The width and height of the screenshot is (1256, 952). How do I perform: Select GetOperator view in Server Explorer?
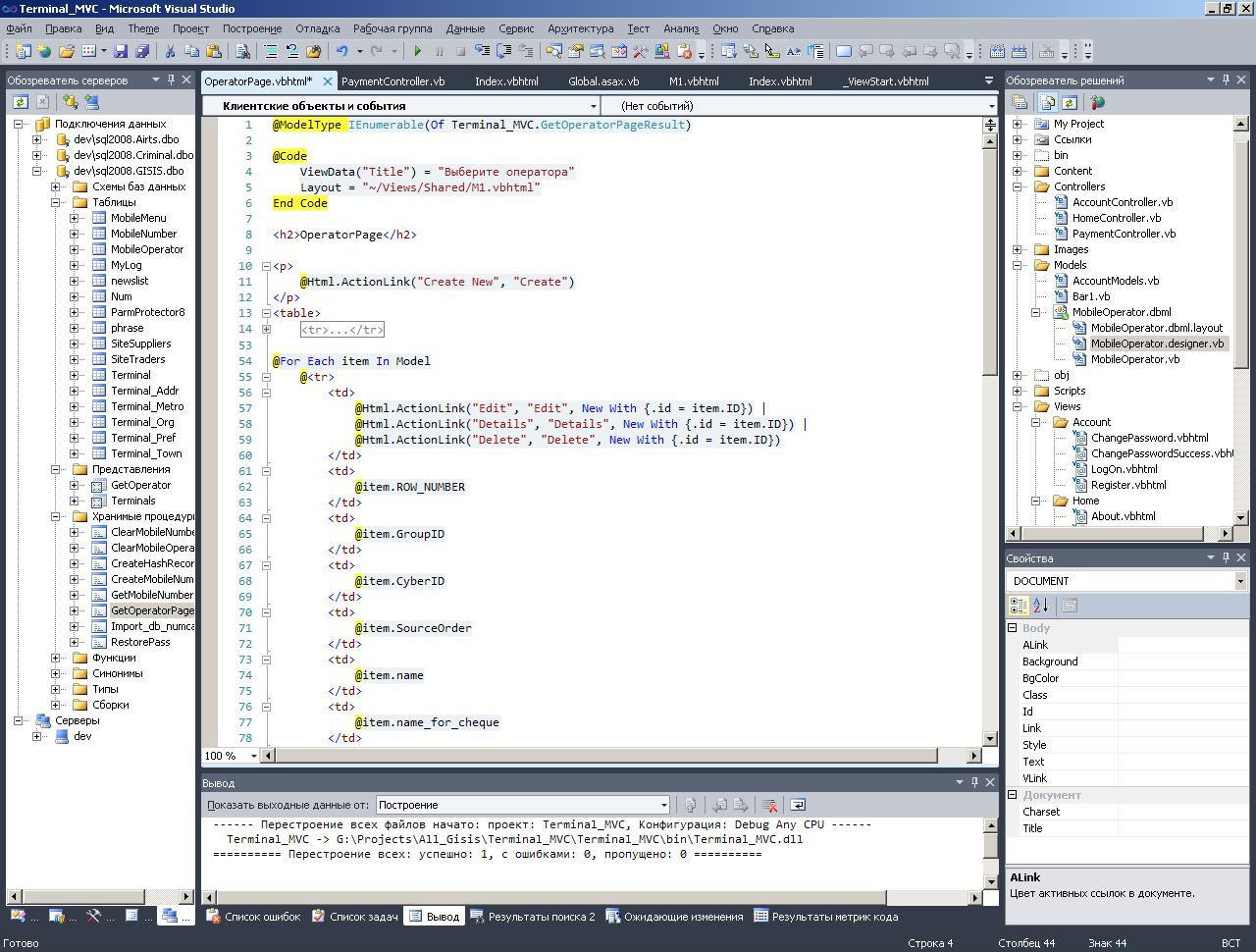click(x=140, y=485)
